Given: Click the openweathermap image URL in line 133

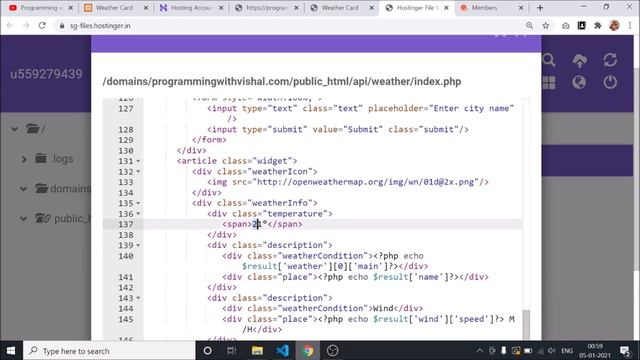Looking at the screenshot, I should [x=367, y=182].
